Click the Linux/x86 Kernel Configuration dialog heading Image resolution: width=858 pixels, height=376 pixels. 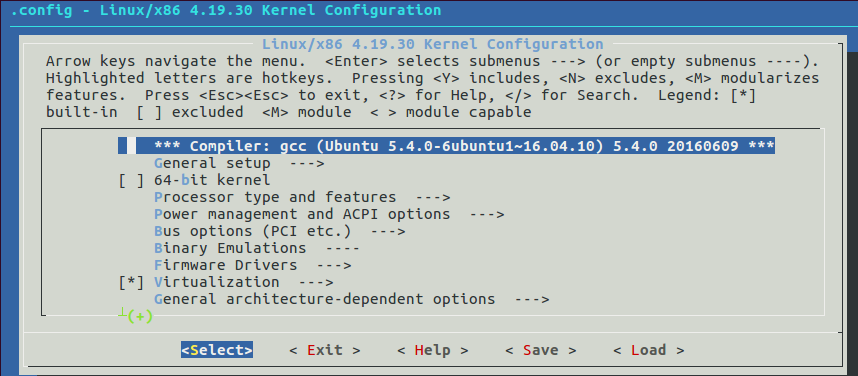[432, 44]
